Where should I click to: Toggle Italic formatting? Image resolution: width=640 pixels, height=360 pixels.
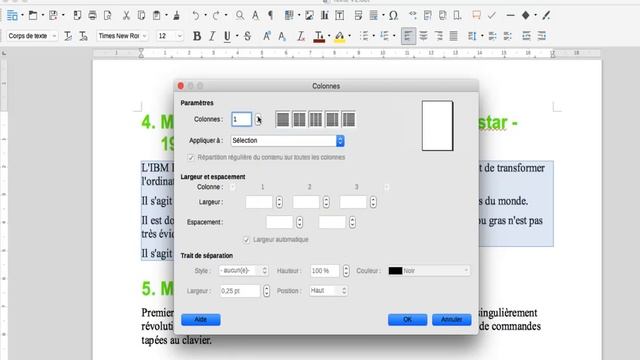coord(212,36)
